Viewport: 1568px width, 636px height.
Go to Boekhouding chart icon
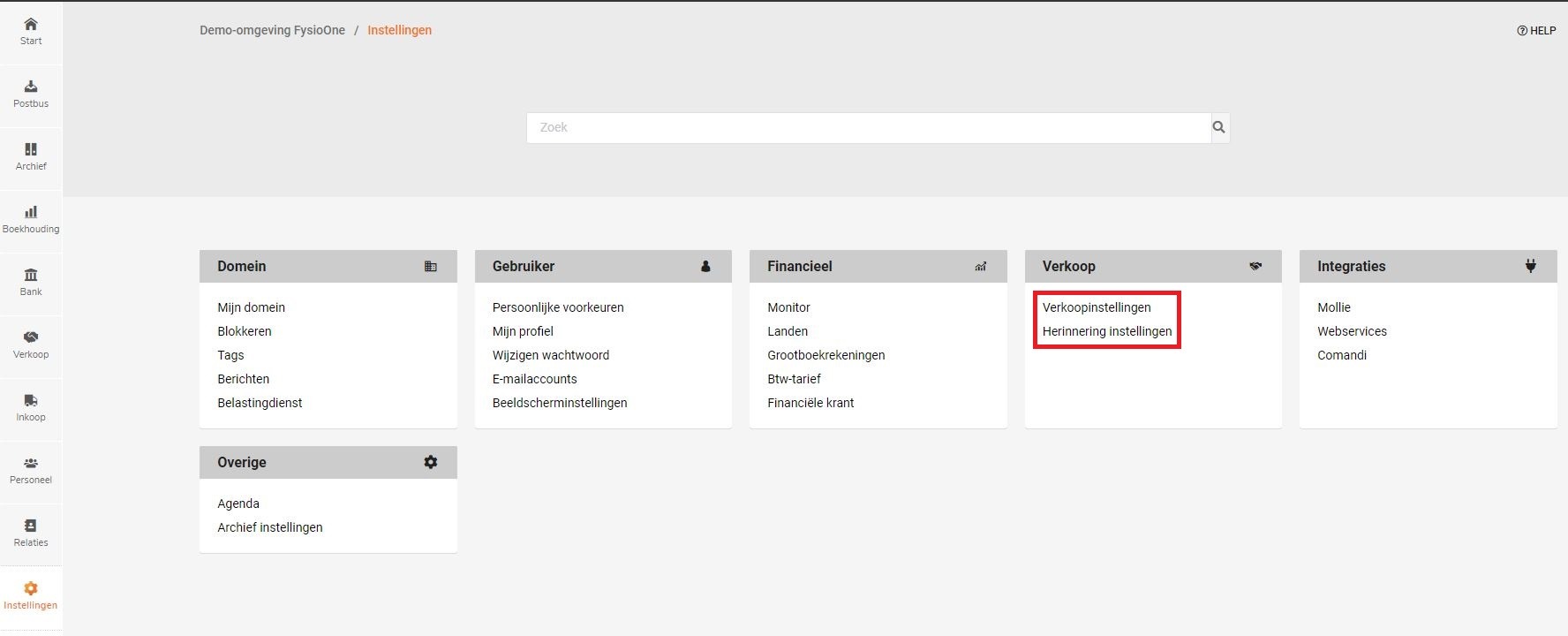pyautogui.click(x=31, y=212)
